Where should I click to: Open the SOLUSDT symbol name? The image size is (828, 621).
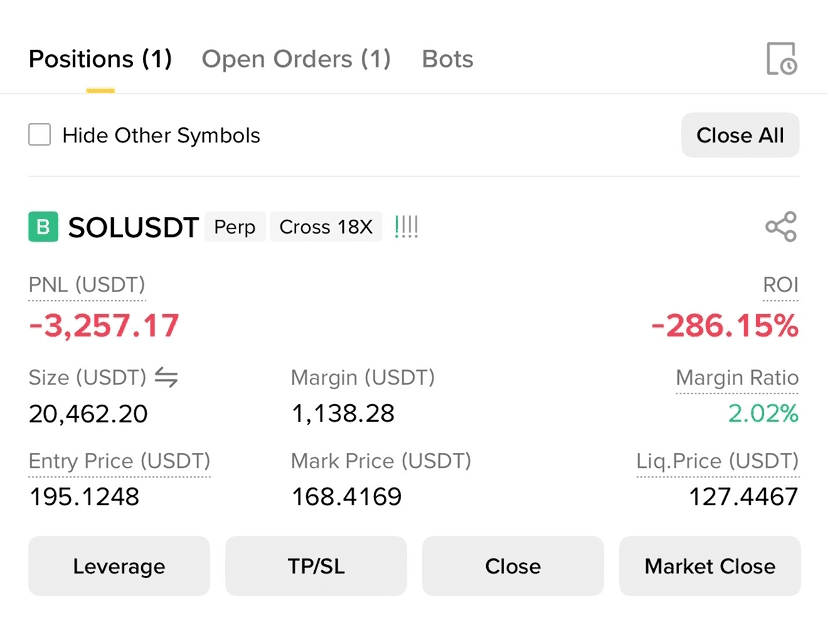pyautogui.click(x=134, y=227)
